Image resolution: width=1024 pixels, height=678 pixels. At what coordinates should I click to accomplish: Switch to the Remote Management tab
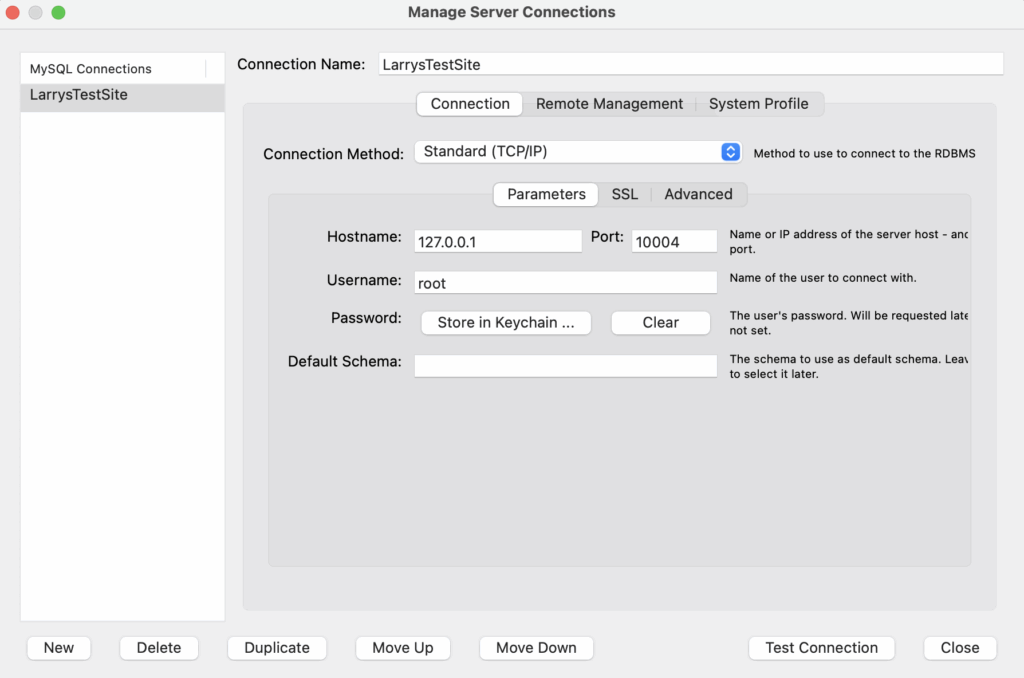coord(609,104)
